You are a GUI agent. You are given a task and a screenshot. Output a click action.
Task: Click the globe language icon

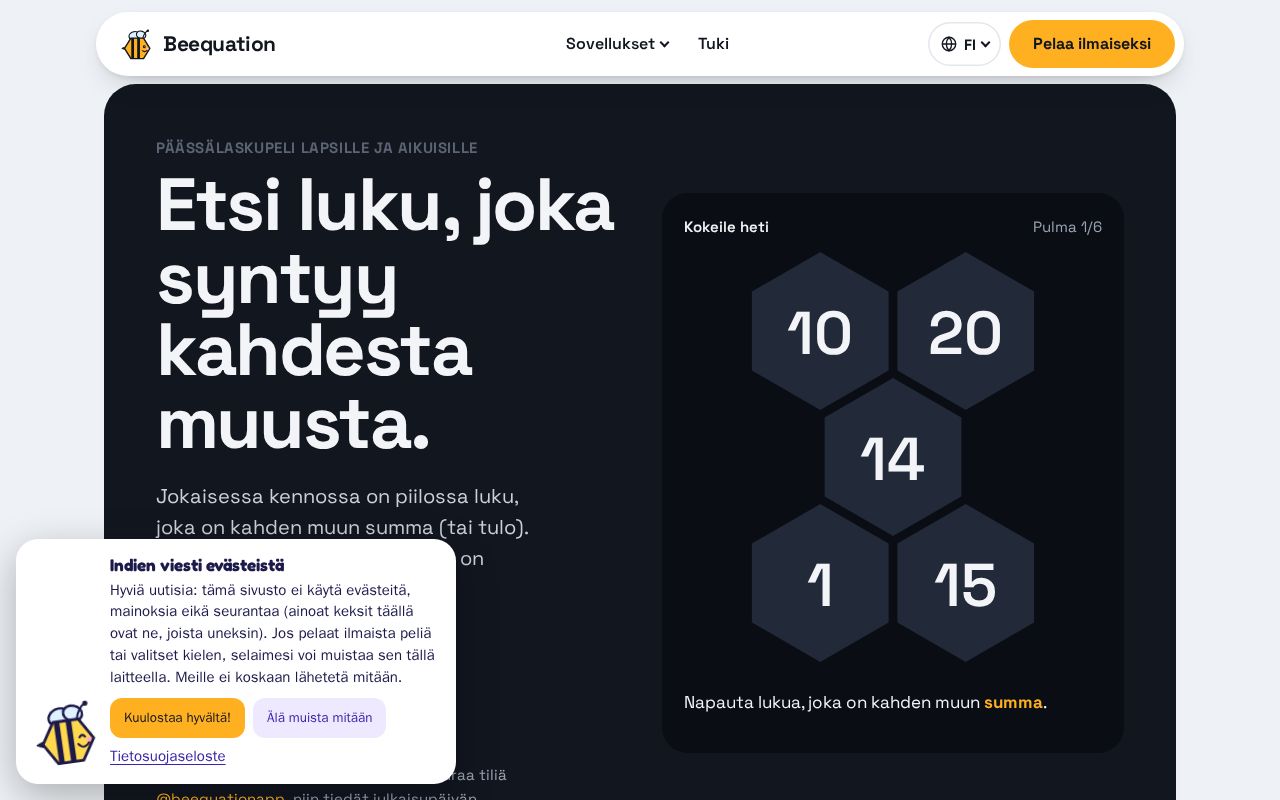tap(949, 44)
